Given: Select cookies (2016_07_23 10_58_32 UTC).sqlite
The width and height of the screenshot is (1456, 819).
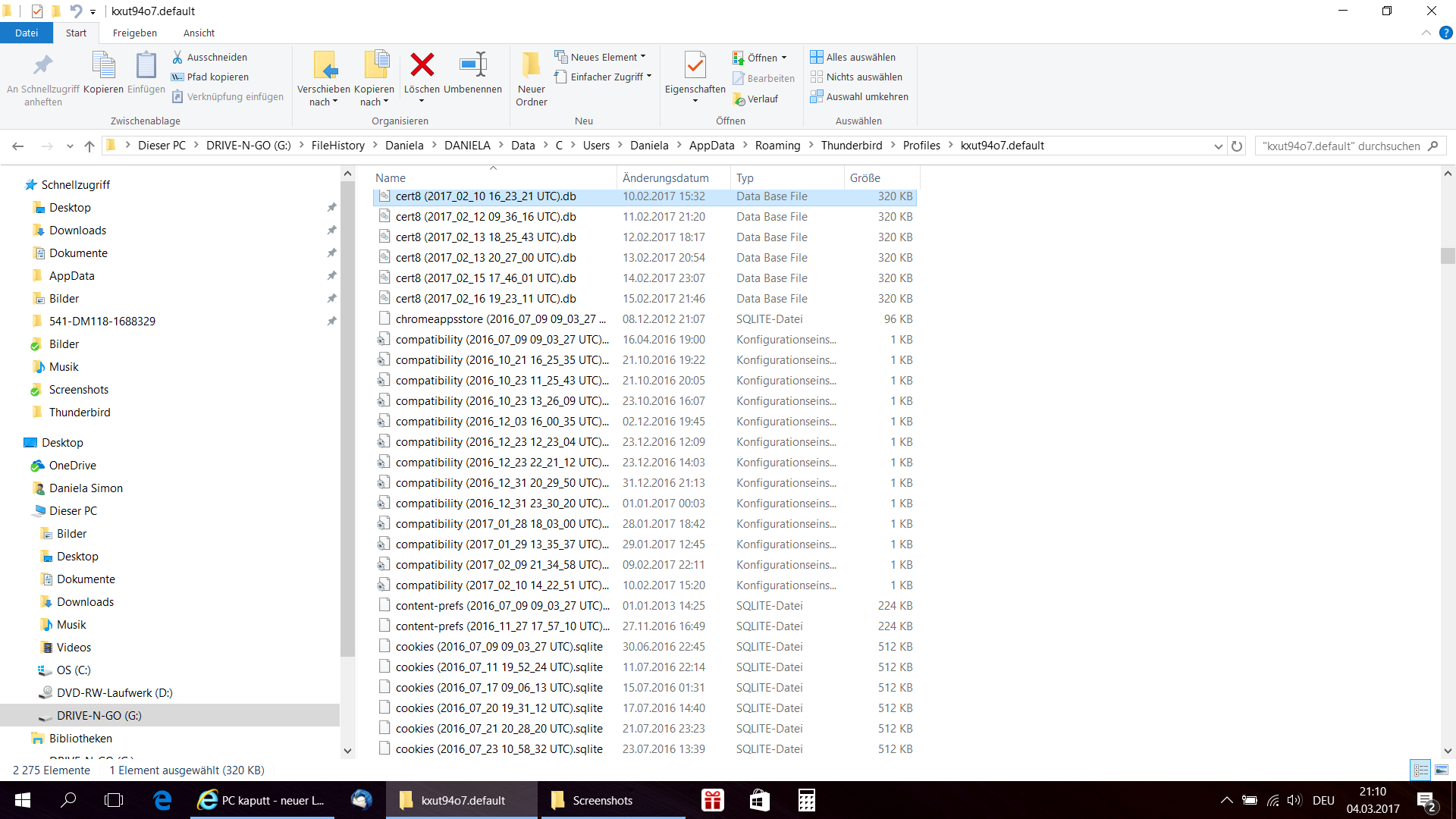Looking at the screenshot, I should click(645, 749).
